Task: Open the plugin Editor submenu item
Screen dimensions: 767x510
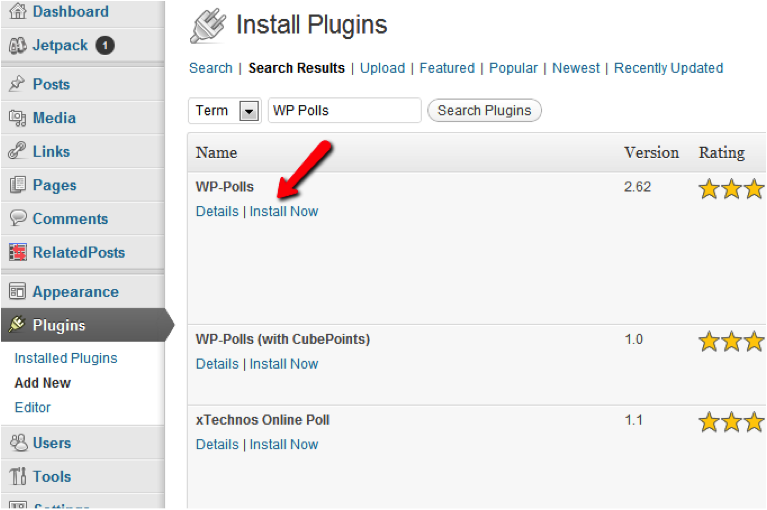Action: [x=33, y=407]
